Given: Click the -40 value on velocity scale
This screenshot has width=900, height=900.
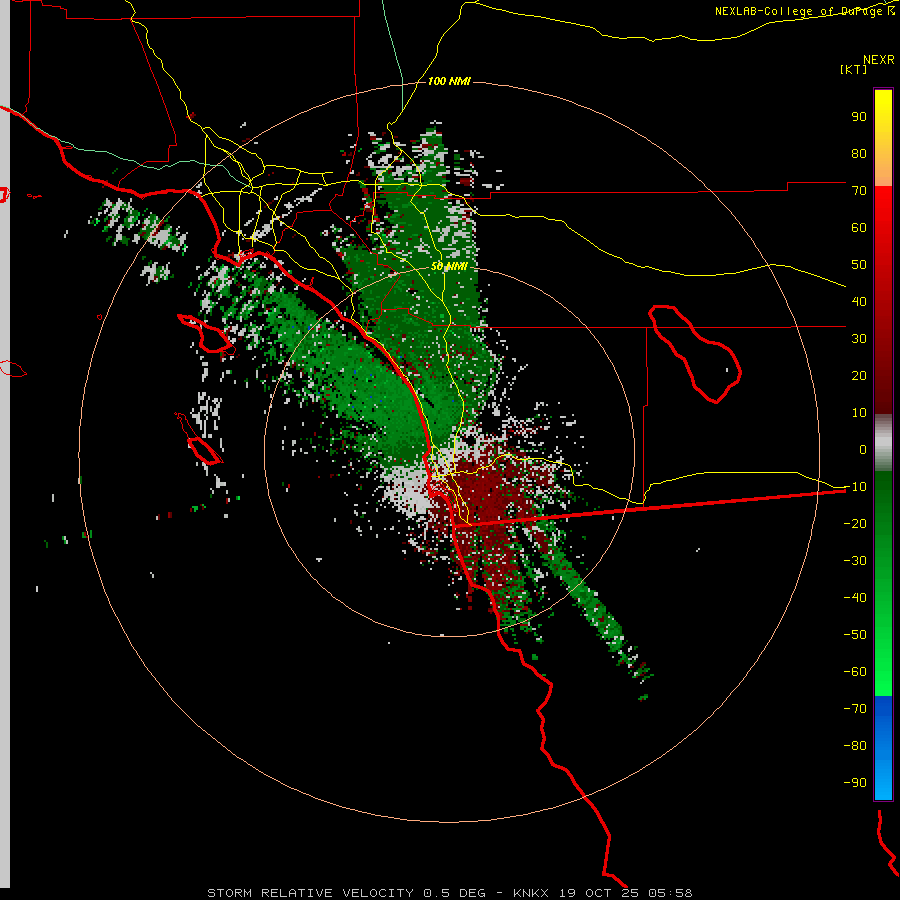Looking at the screenshot, I should click(855, 598).
